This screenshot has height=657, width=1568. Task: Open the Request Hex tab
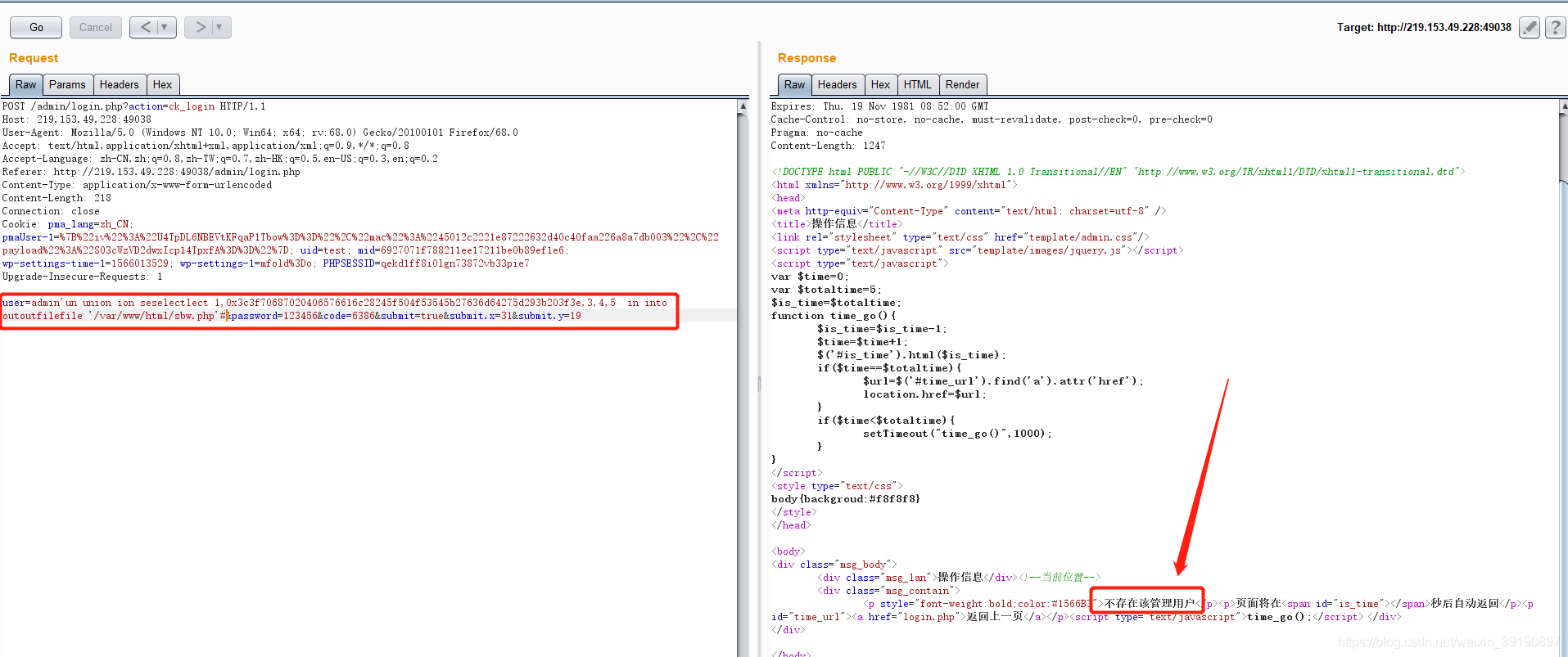pos(163,84)
